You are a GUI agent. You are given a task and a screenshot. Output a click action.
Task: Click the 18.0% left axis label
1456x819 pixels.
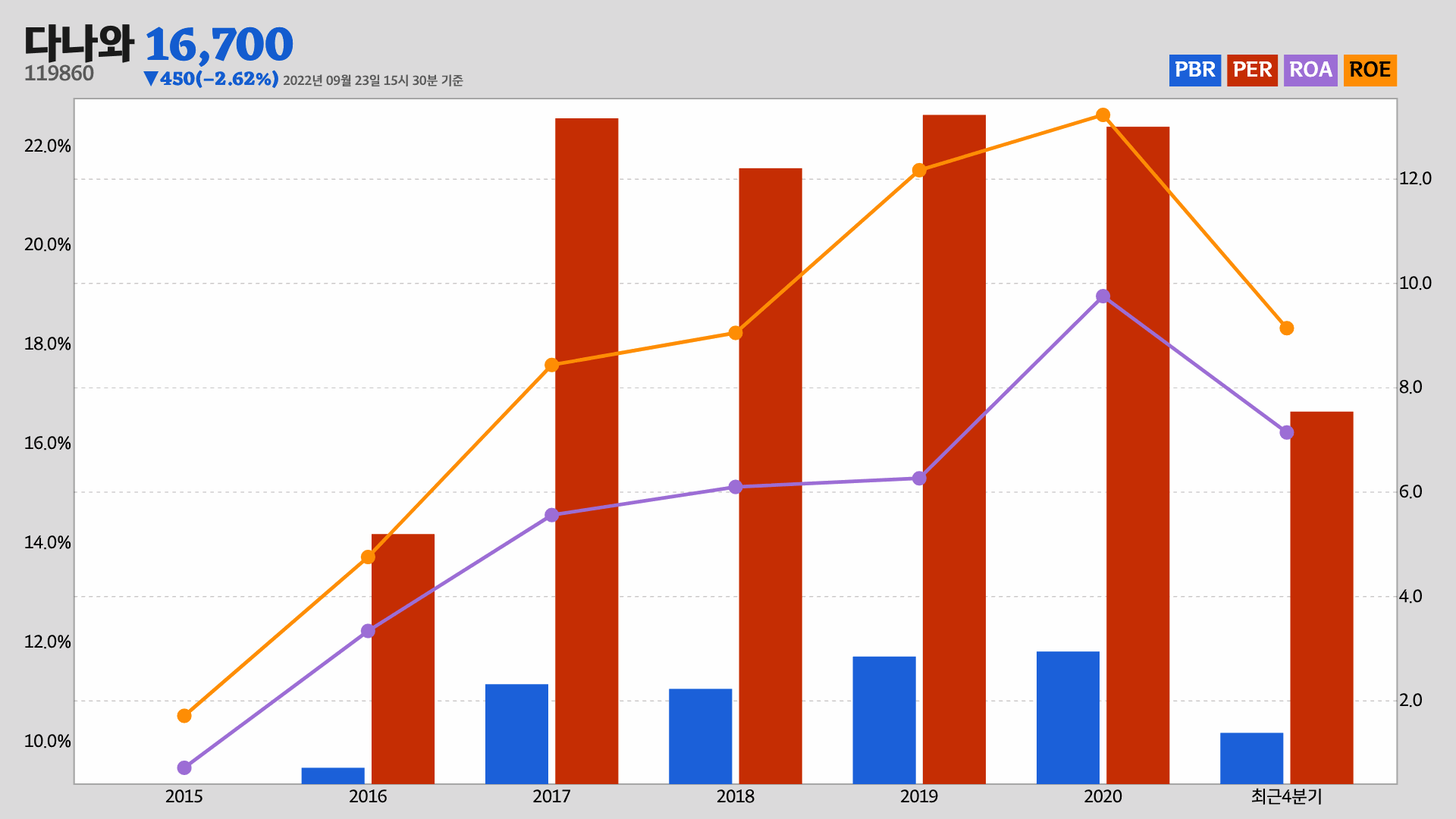click(48, 344)
